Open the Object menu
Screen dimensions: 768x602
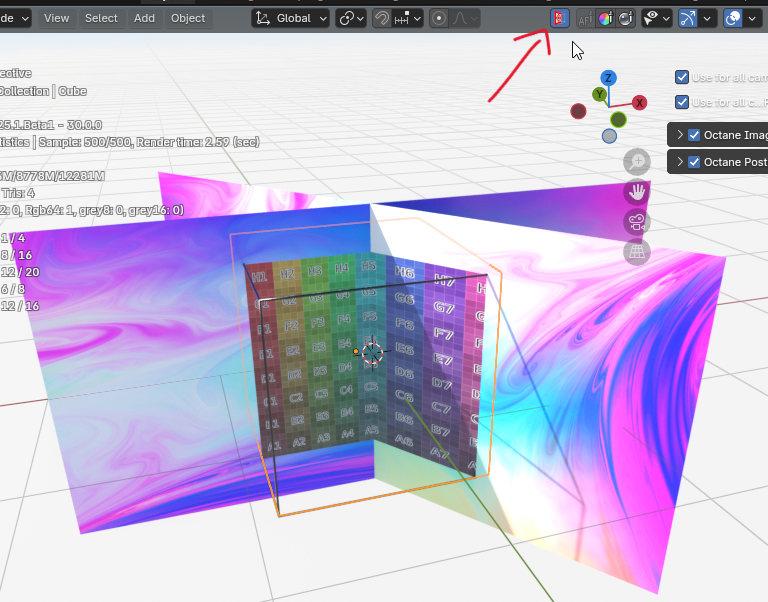(188, 19)
